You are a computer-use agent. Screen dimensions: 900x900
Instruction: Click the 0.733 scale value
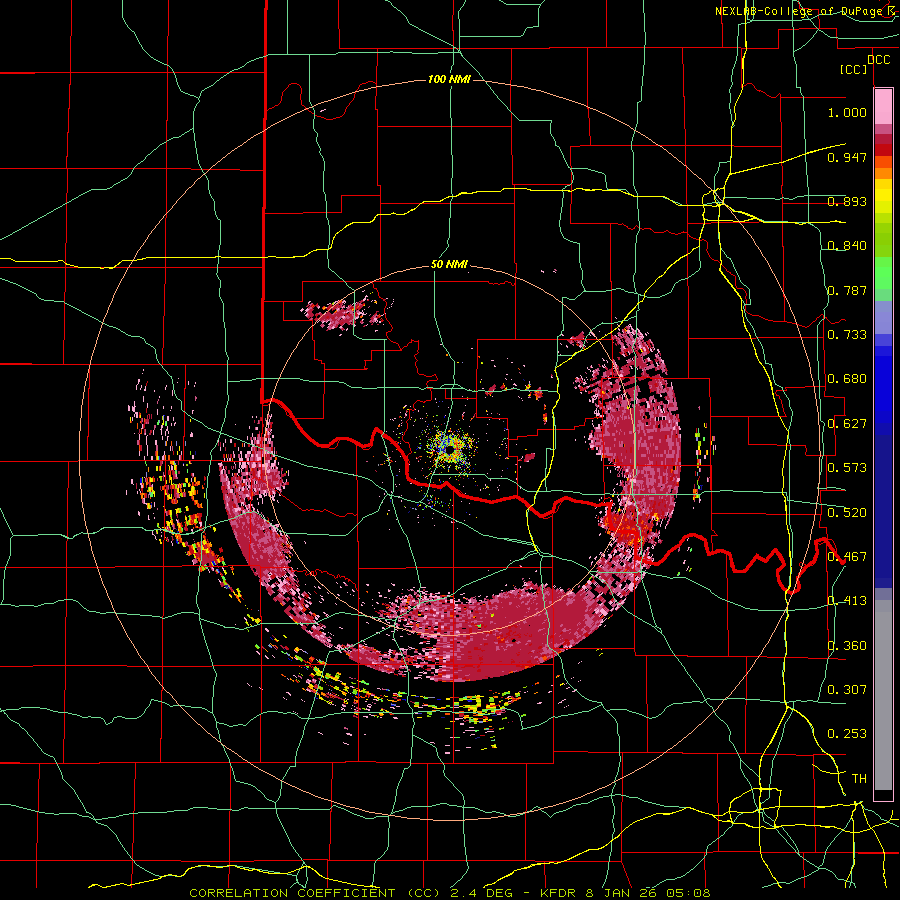point(847,335)
